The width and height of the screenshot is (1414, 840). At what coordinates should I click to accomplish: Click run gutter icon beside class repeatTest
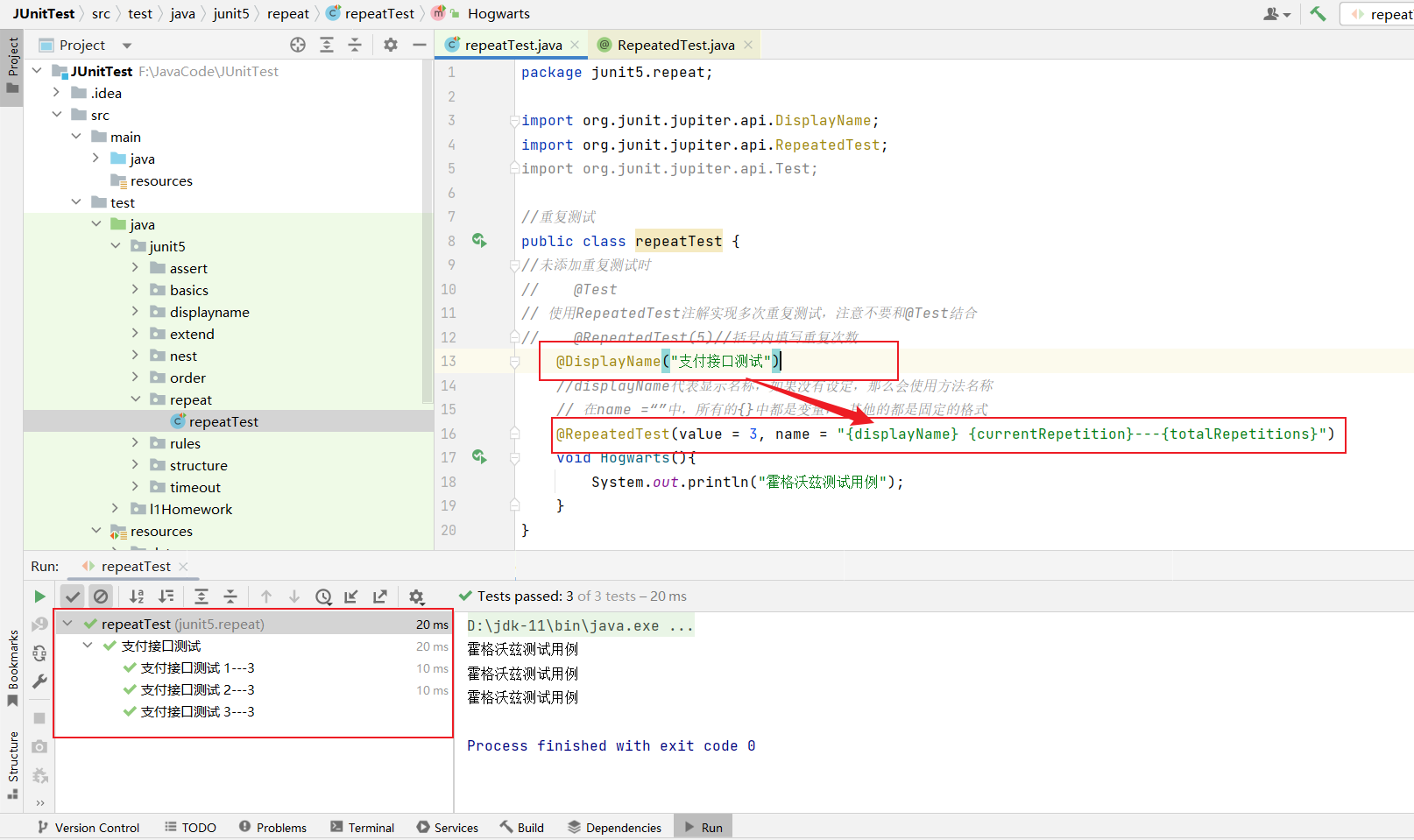coord(479,240)
